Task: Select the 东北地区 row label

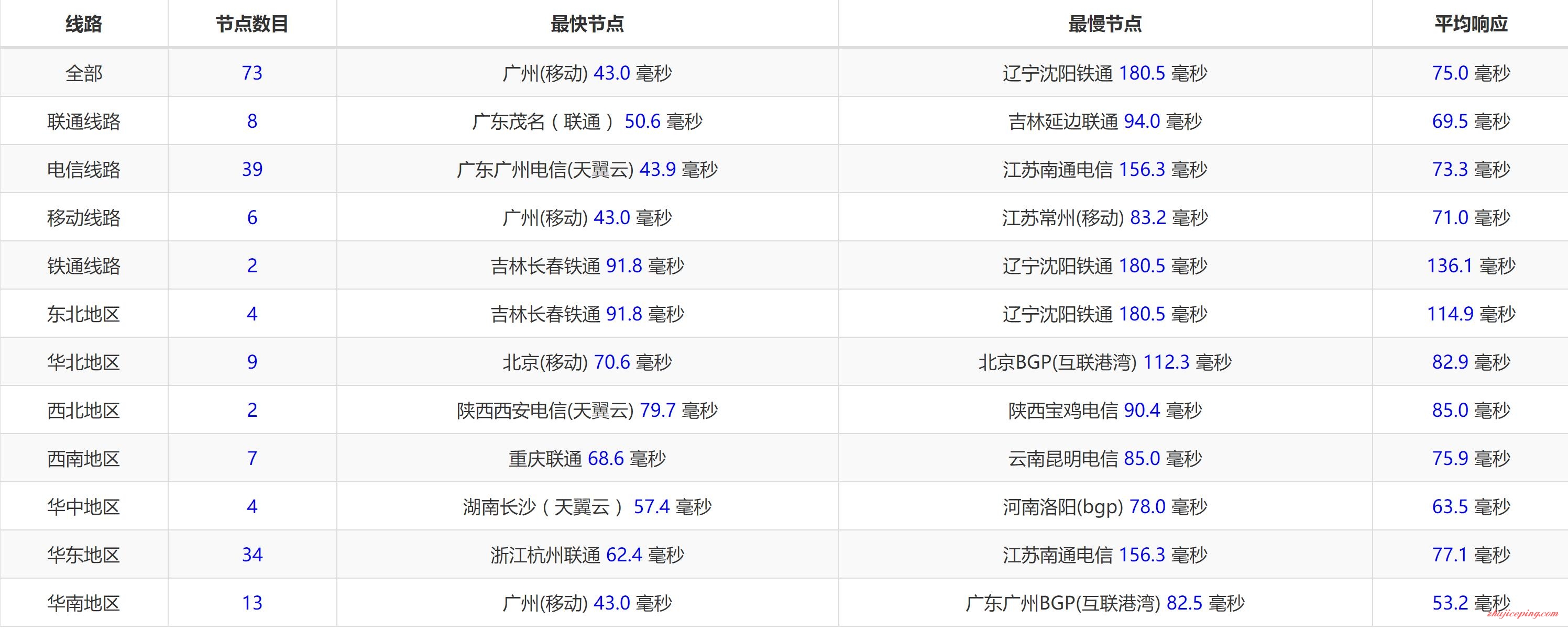Action: click(x=84, y=314)
